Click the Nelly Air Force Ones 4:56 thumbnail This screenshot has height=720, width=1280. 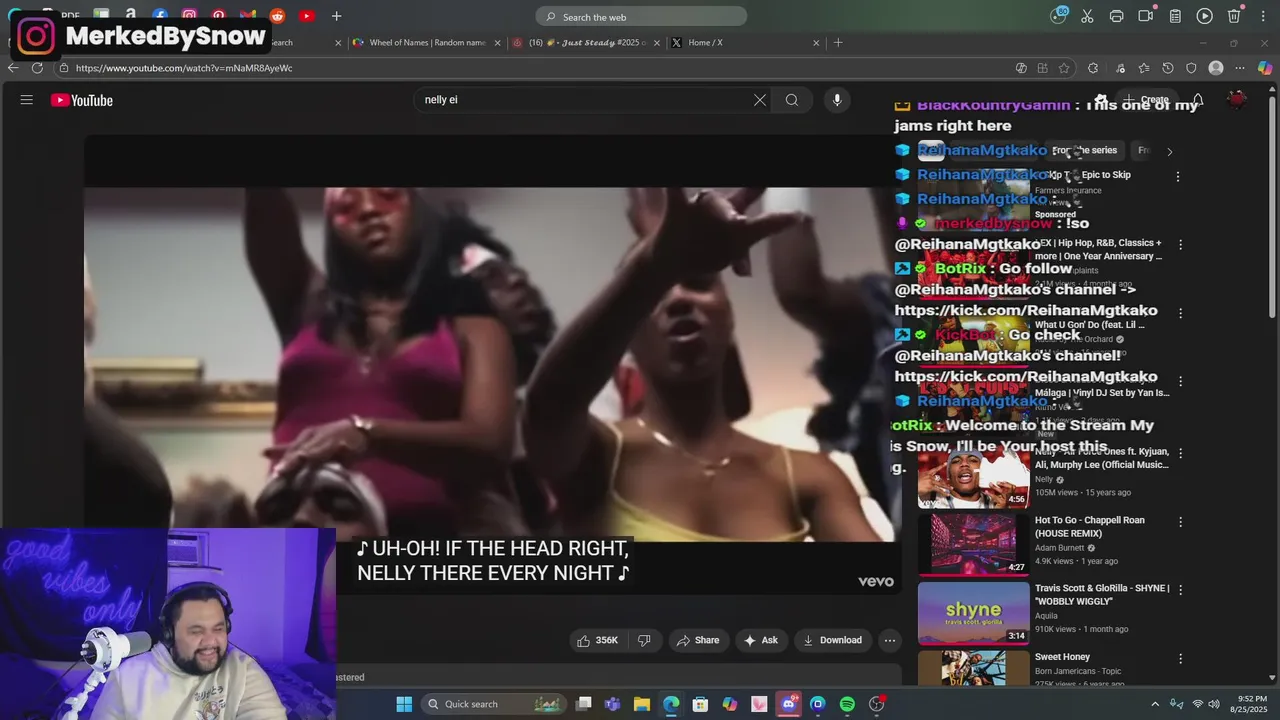click(x=973, y=476)
